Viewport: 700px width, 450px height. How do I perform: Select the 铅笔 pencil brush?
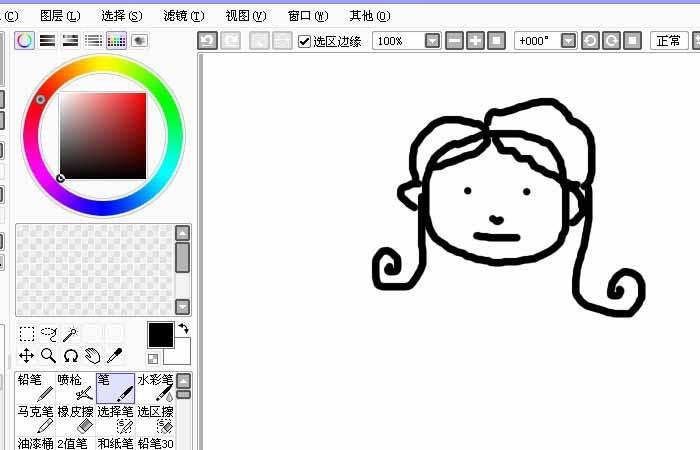click(x=35, y=388)
